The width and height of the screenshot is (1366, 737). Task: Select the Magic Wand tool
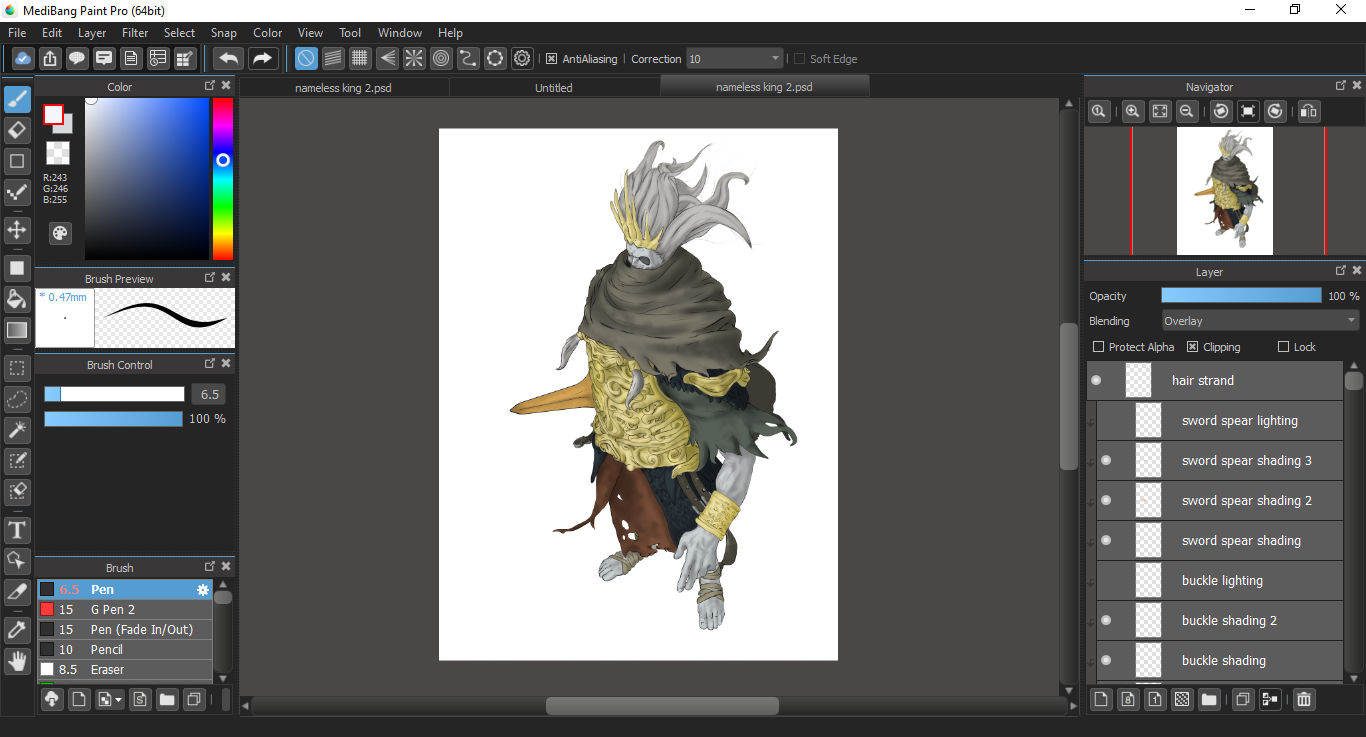pos(17,430)
